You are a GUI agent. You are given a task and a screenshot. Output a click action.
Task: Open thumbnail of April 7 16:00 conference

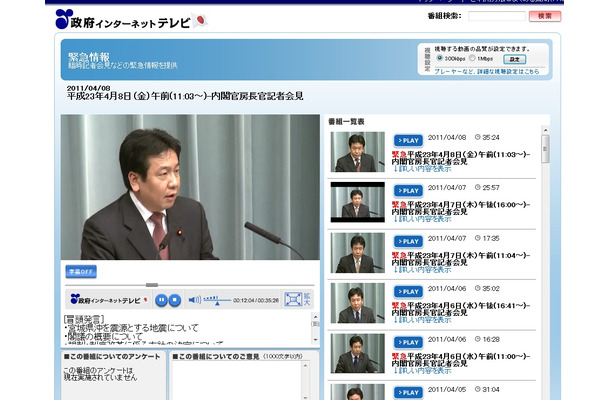tap(358, 202)
